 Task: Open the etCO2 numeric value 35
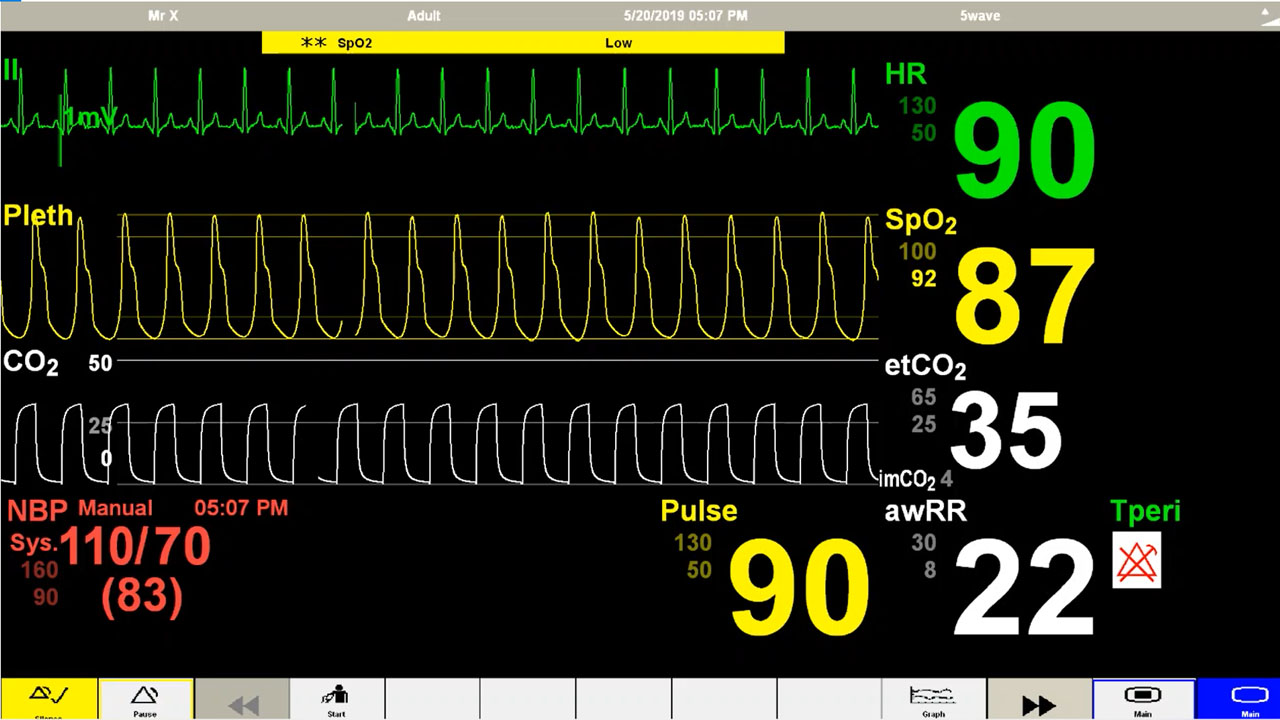pyautogui.click(x=1005, y=432)
